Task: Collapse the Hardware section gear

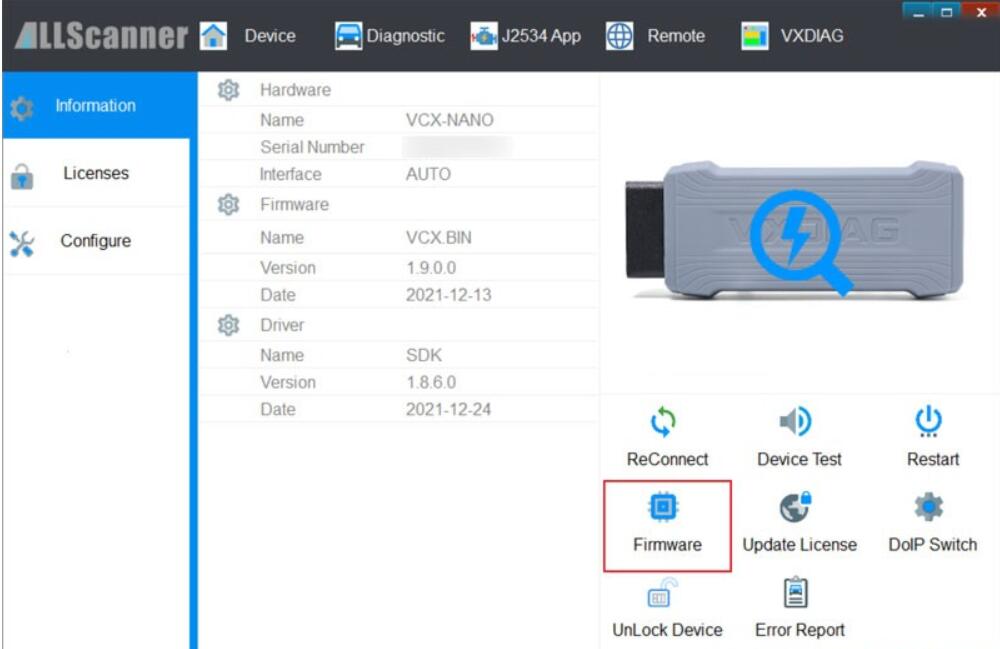Action: click(229, 90)
